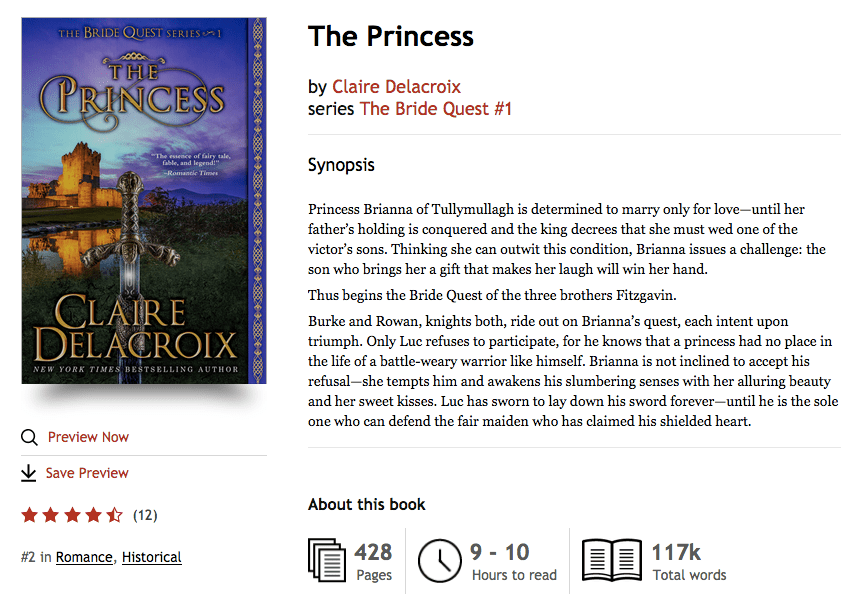This screenshot has width=853, height=608.
Task: View The Bride Quest #1 series page
Action: 435,109
